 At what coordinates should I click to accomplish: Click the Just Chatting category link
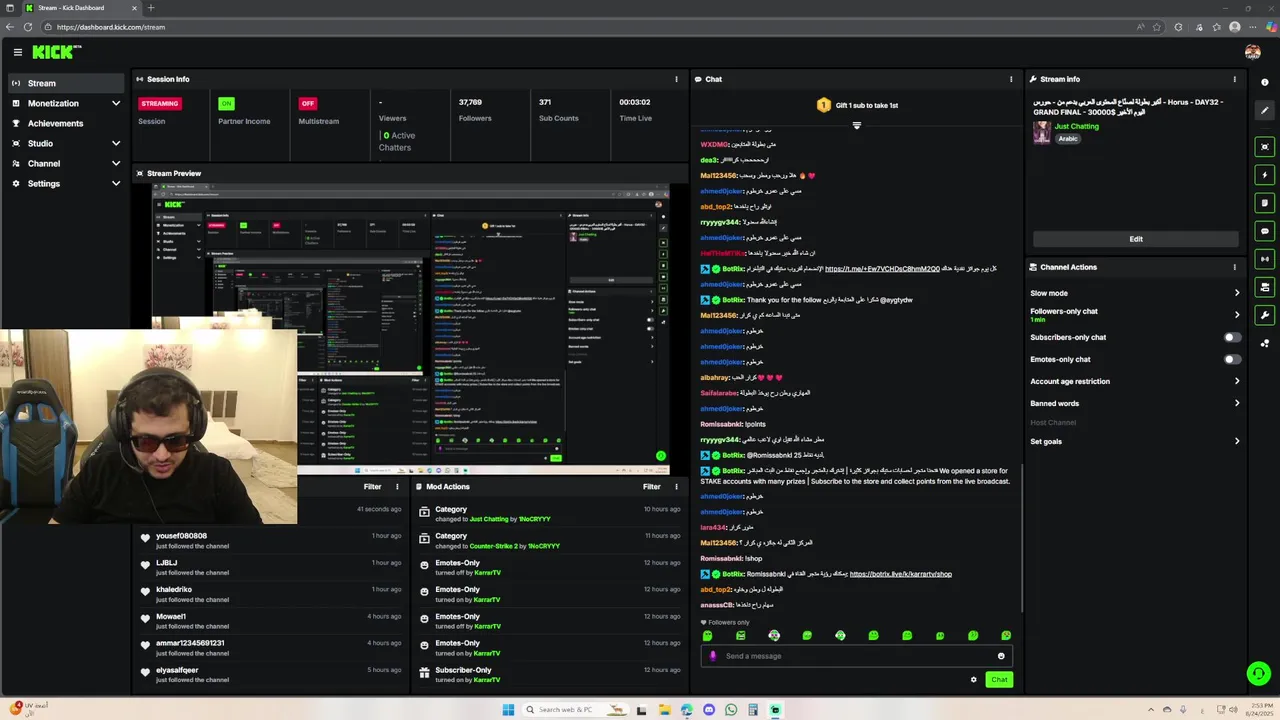tap(1077, 127)
